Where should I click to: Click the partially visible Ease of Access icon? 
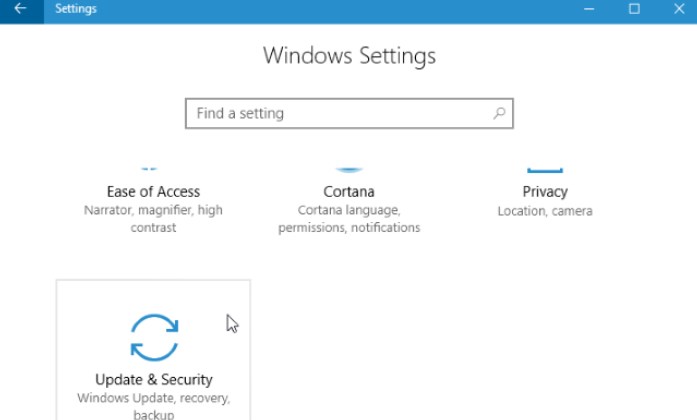point(150,167)
